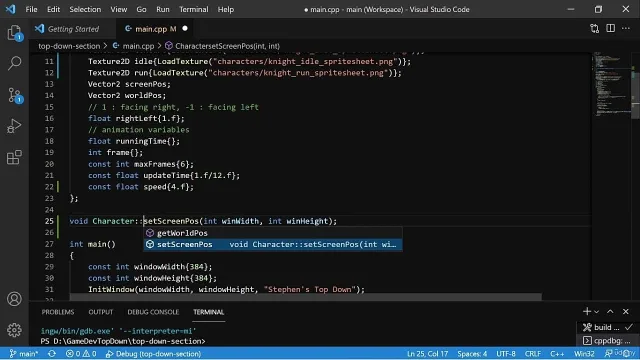Open the Extensions view icon
This screenshot has width=640, height=360.
[14, 157]
